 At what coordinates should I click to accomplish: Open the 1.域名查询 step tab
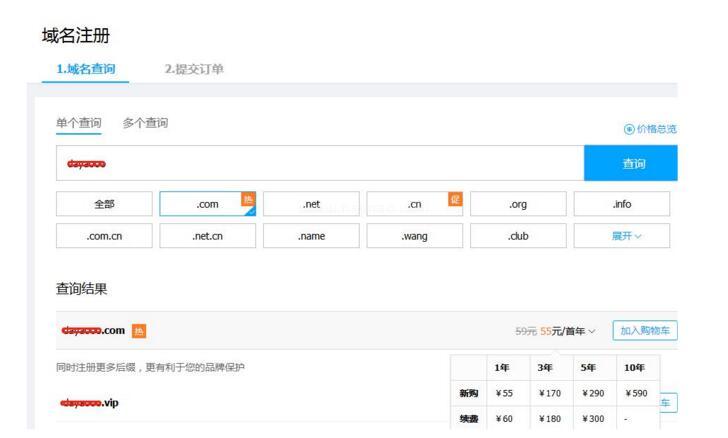point(86,68)
